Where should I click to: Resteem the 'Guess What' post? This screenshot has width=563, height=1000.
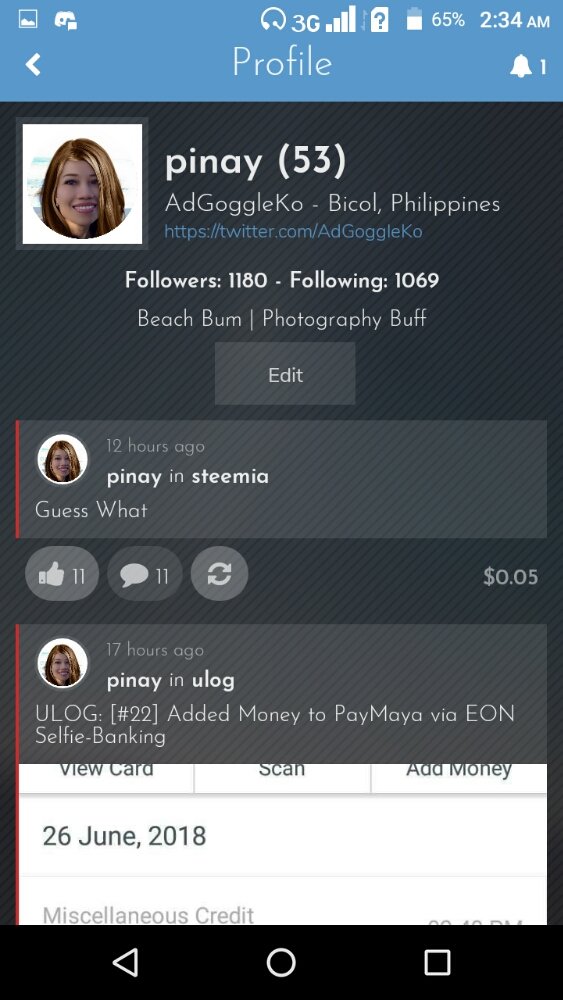pos(219,574)
